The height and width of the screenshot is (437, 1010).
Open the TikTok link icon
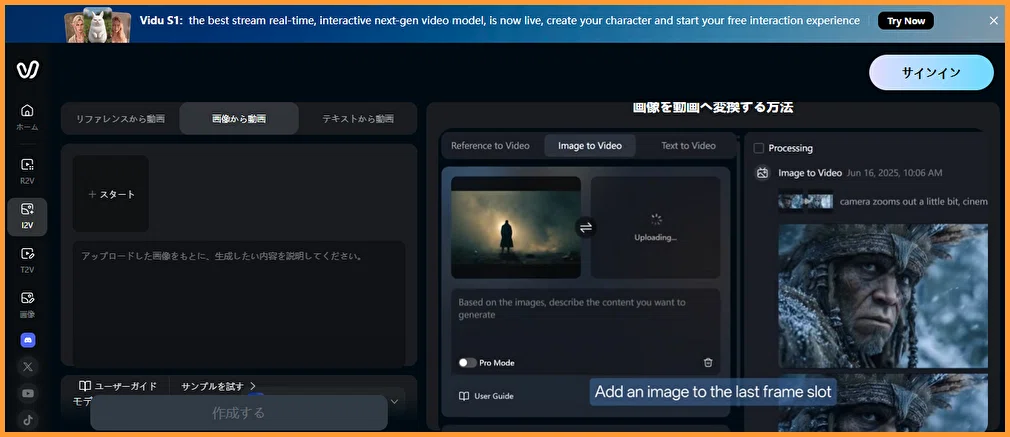[28, 420]
